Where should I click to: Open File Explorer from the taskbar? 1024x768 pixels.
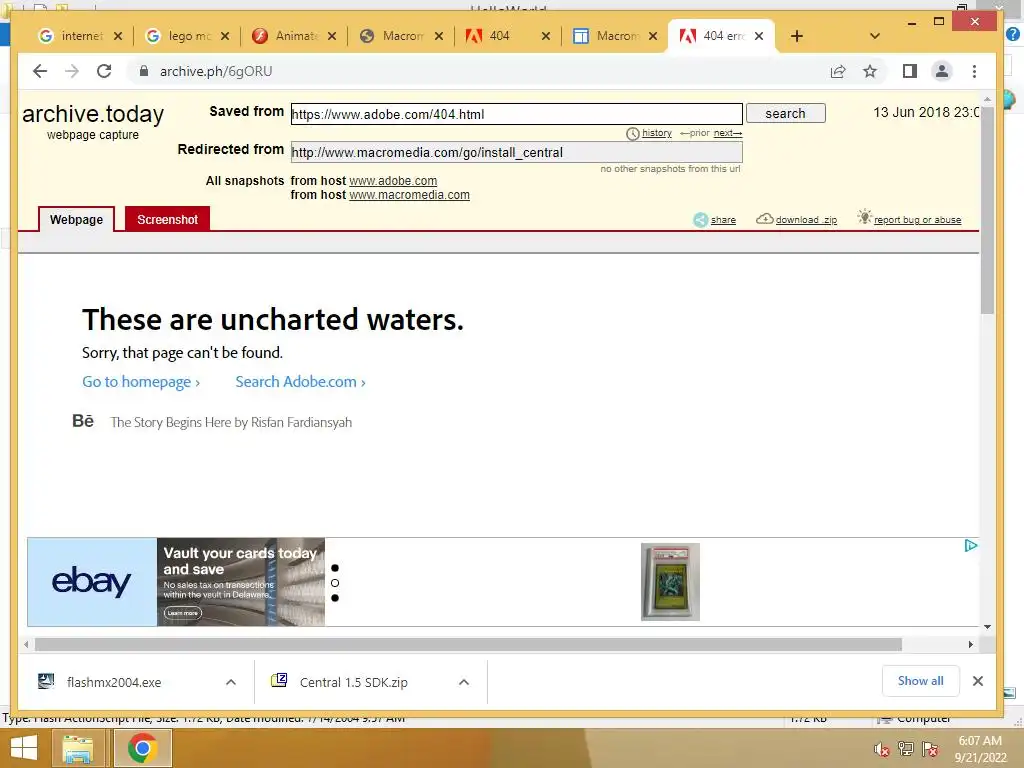point(77,748)
